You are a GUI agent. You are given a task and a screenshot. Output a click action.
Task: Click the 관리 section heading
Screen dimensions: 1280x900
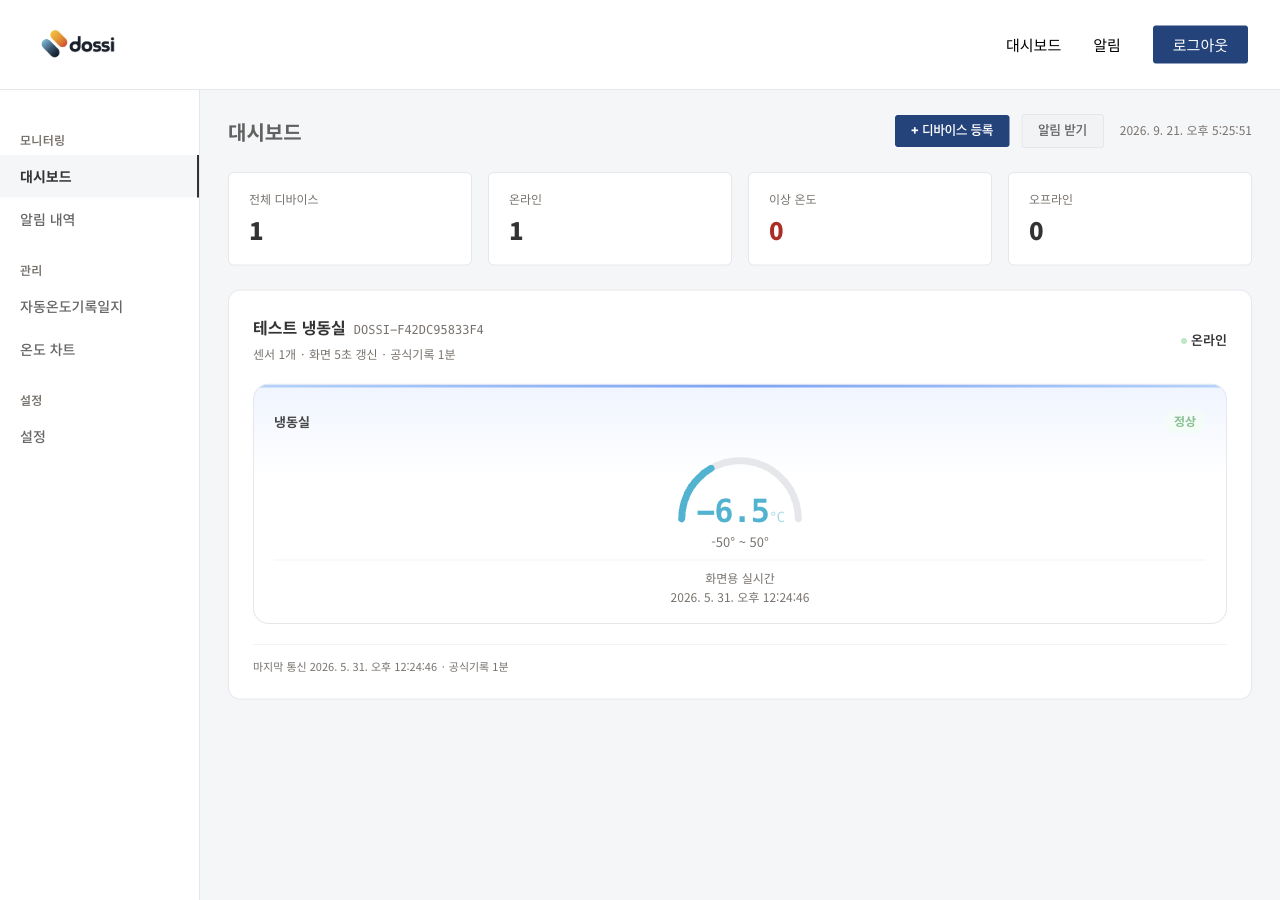tap(31, 270)
